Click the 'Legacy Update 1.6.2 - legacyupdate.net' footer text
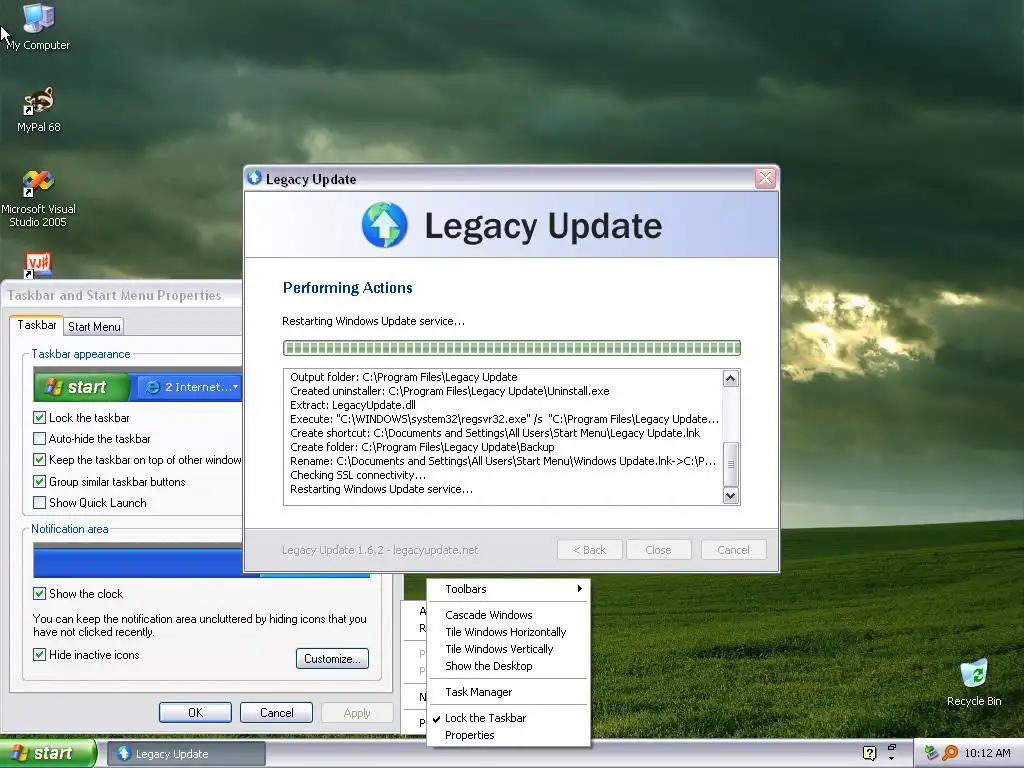This screenshot has width=1024, height=768. pos(380,550)
